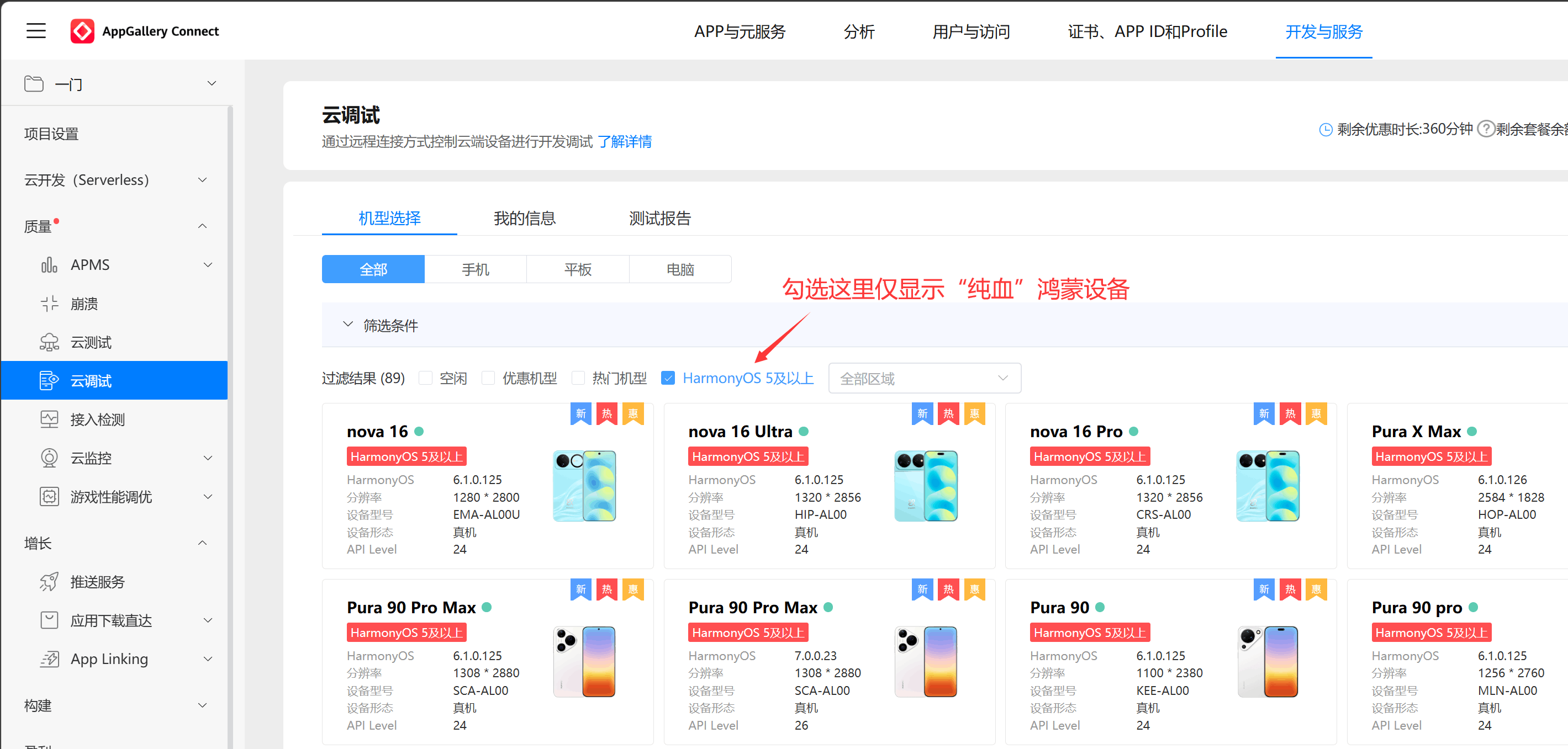Screen dimensions: 1568x749
Task: Click the nova 16 Pro phone thumbnail
Action: (1268, 486)
